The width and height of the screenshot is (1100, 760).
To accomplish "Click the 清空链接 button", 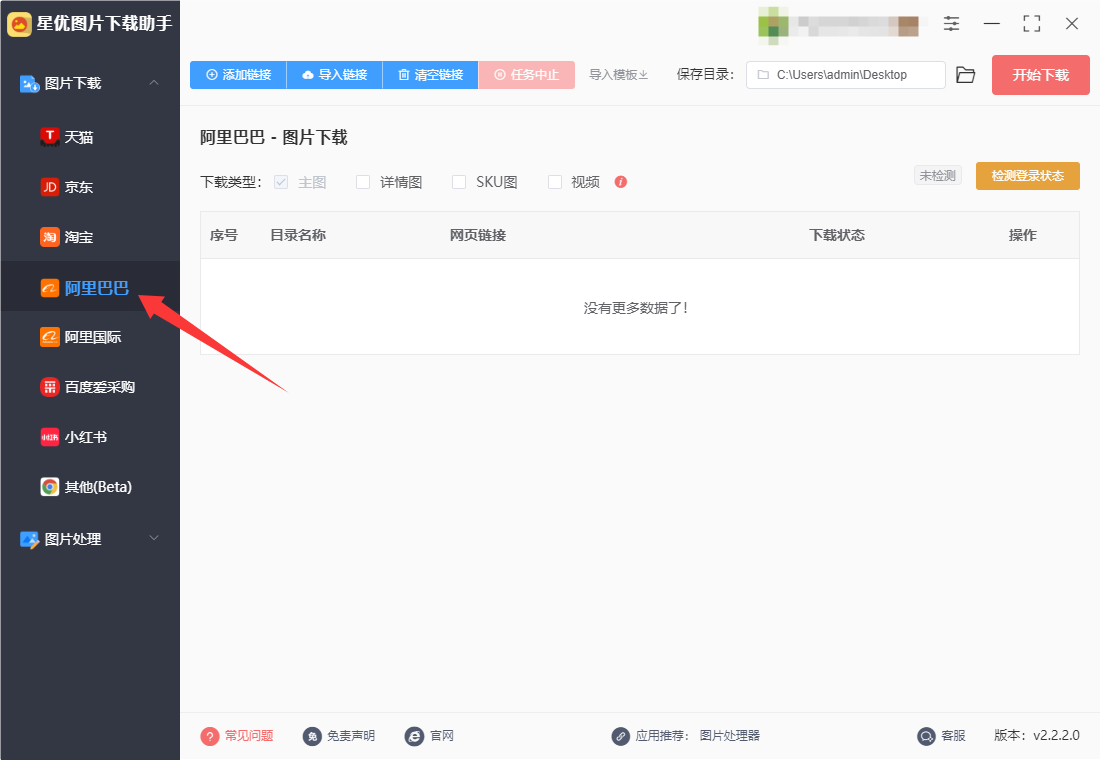I will tap(430, 75).
